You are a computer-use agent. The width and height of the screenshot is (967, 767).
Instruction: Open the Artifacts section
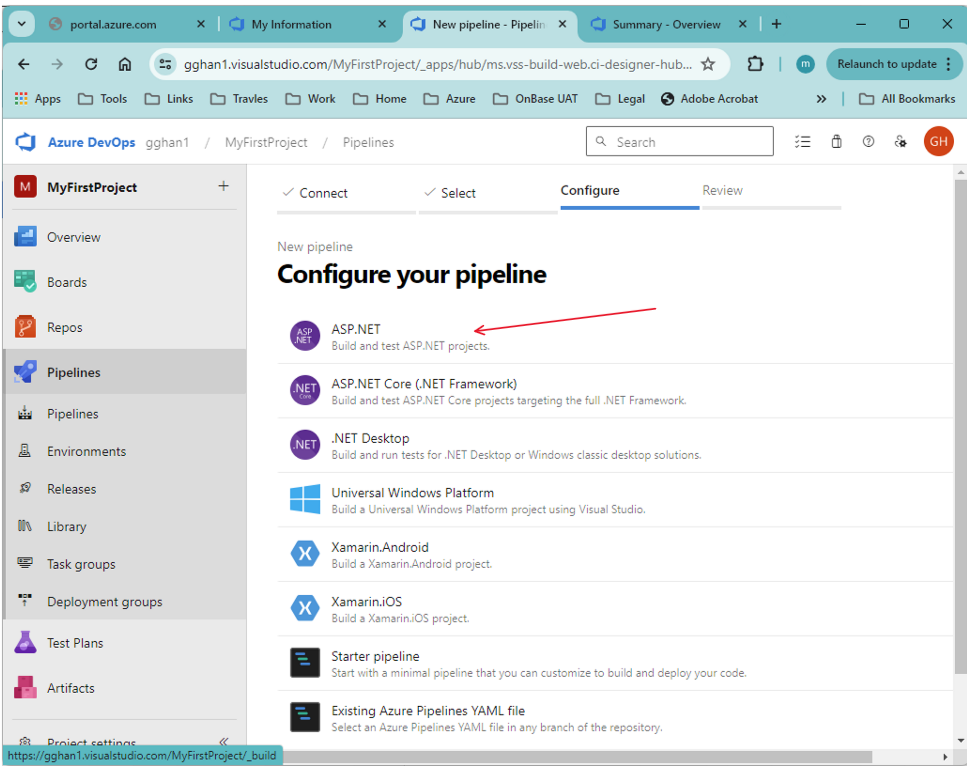[x=70, y=688]
